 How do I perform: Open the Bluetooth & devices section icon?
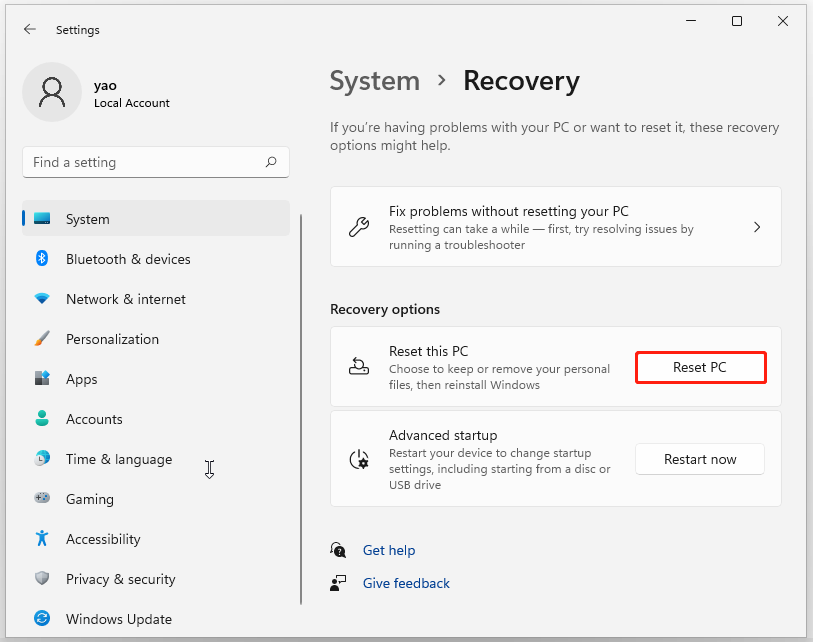[x=41, y=259]
